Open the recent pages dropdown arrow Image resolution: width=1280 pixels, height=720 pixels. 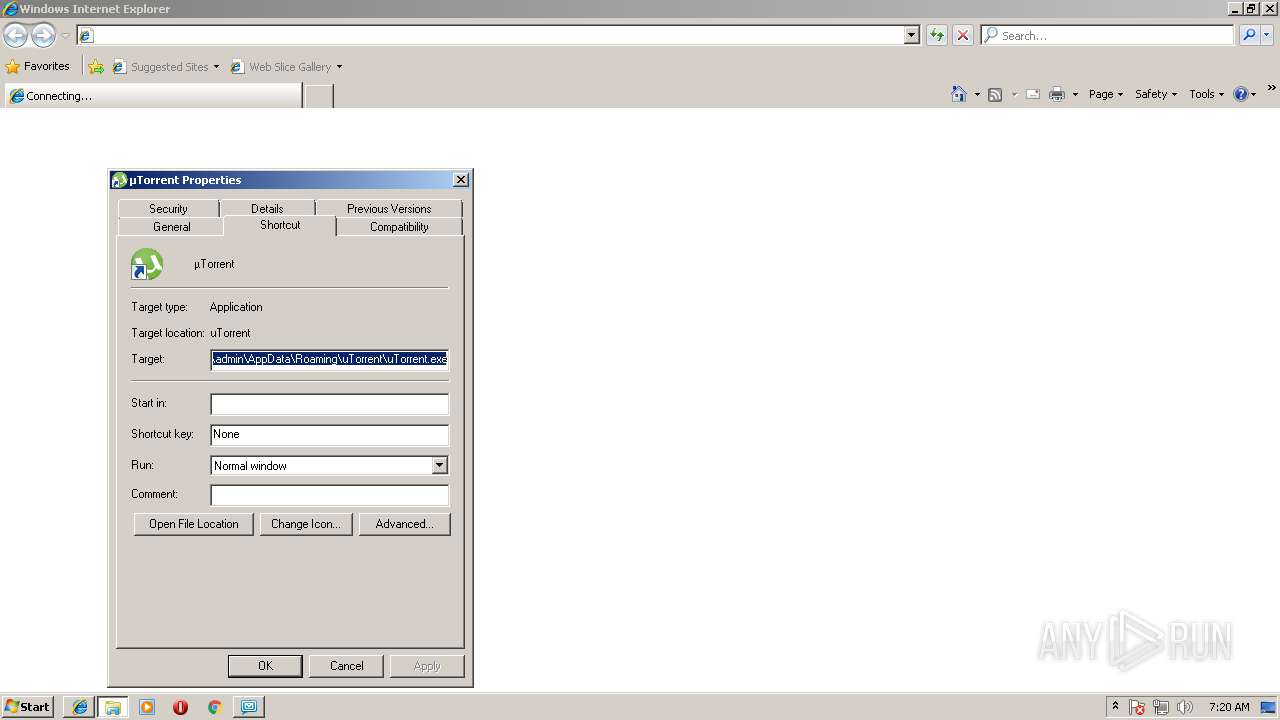pos(65,36)
